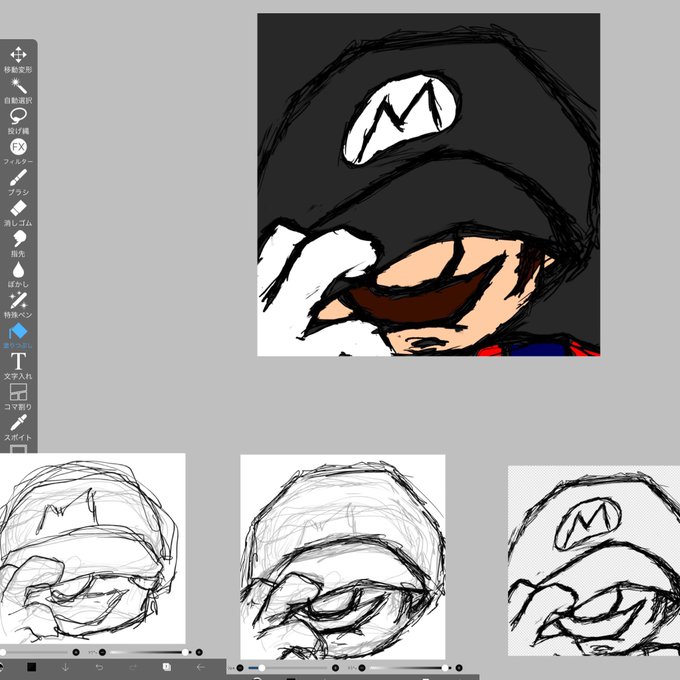Select the Blur (ぼかし) droplet tool

(18, 275)
